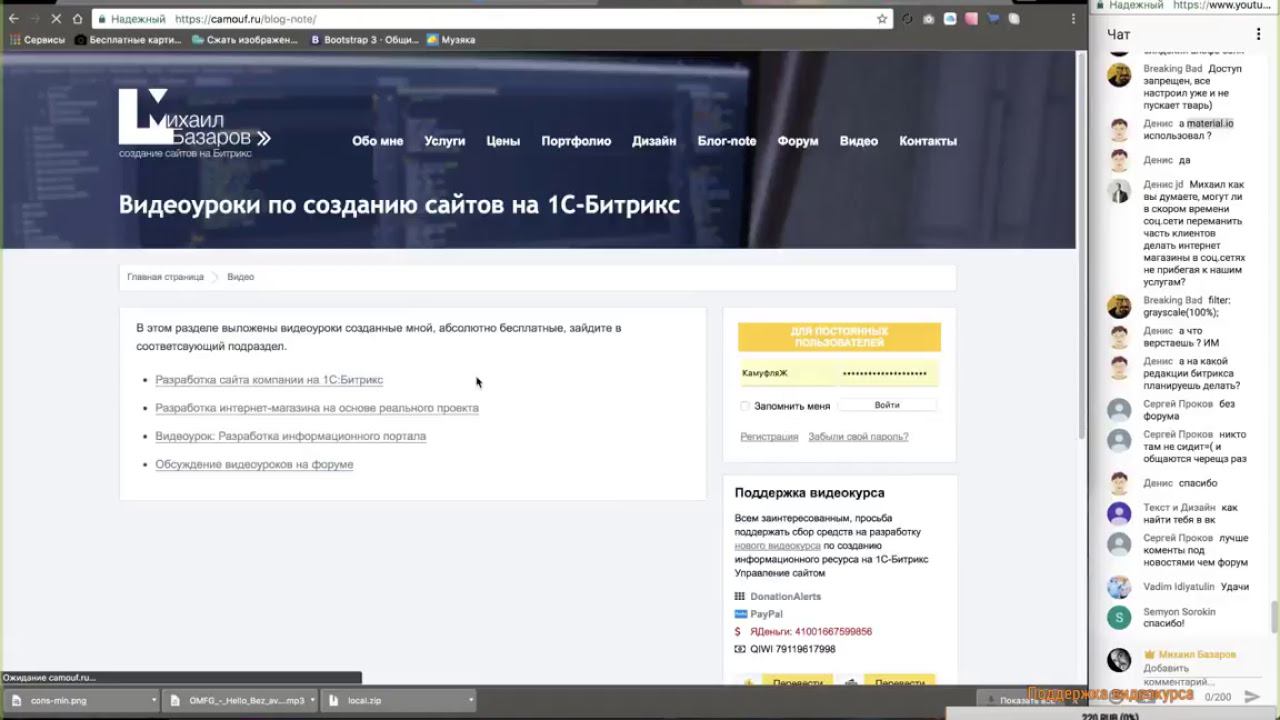Open the Сжать изображен... bookmark
Screen dimensions: 1280x720
pyautogui.click(x=245, y=40)
